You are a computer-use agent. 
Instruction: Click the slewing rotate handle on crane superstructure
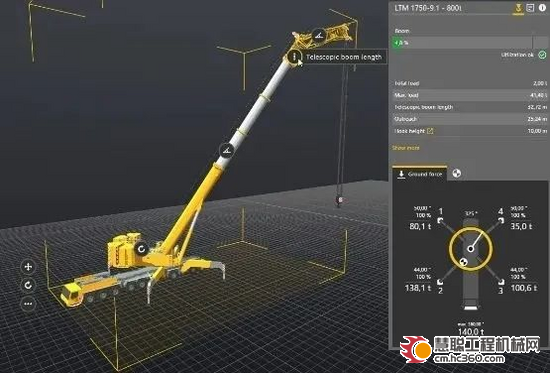tap(141, 249)
